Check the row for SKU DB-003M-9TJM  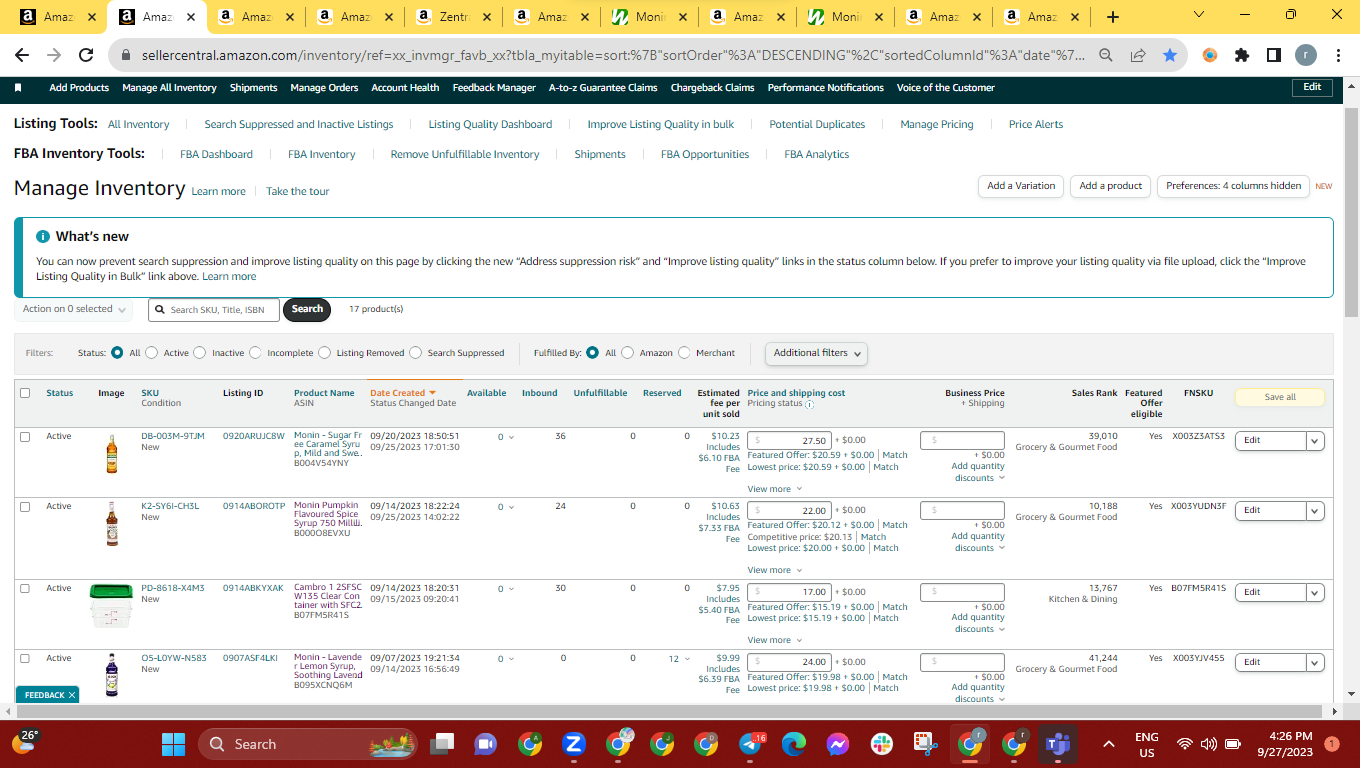pos(25,437)
